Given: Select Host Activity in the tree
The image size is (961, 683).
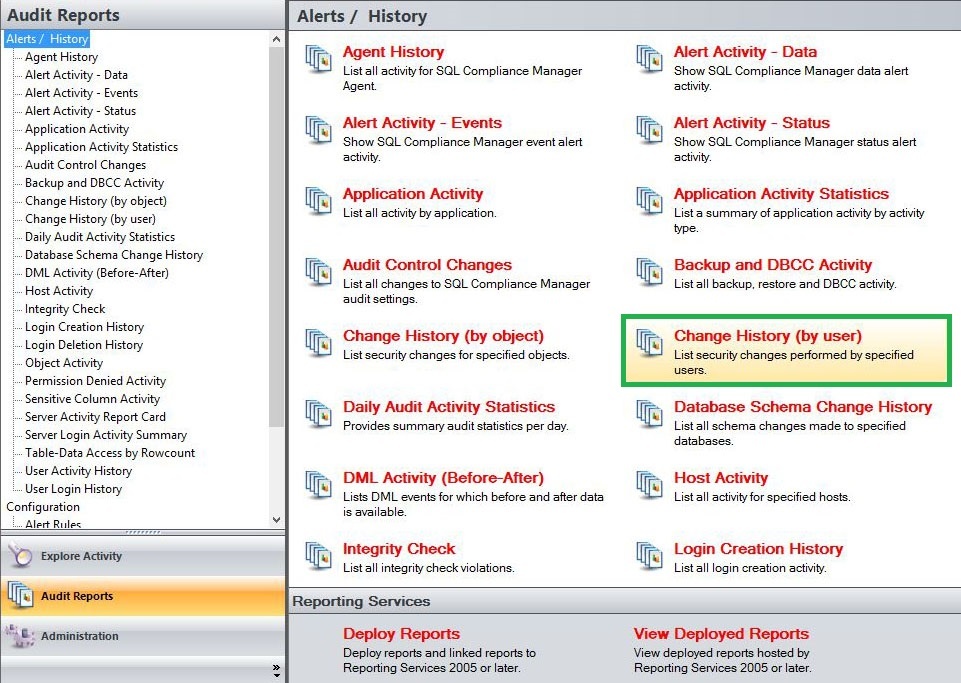Looking at the screenshot, I should [59, 291].
